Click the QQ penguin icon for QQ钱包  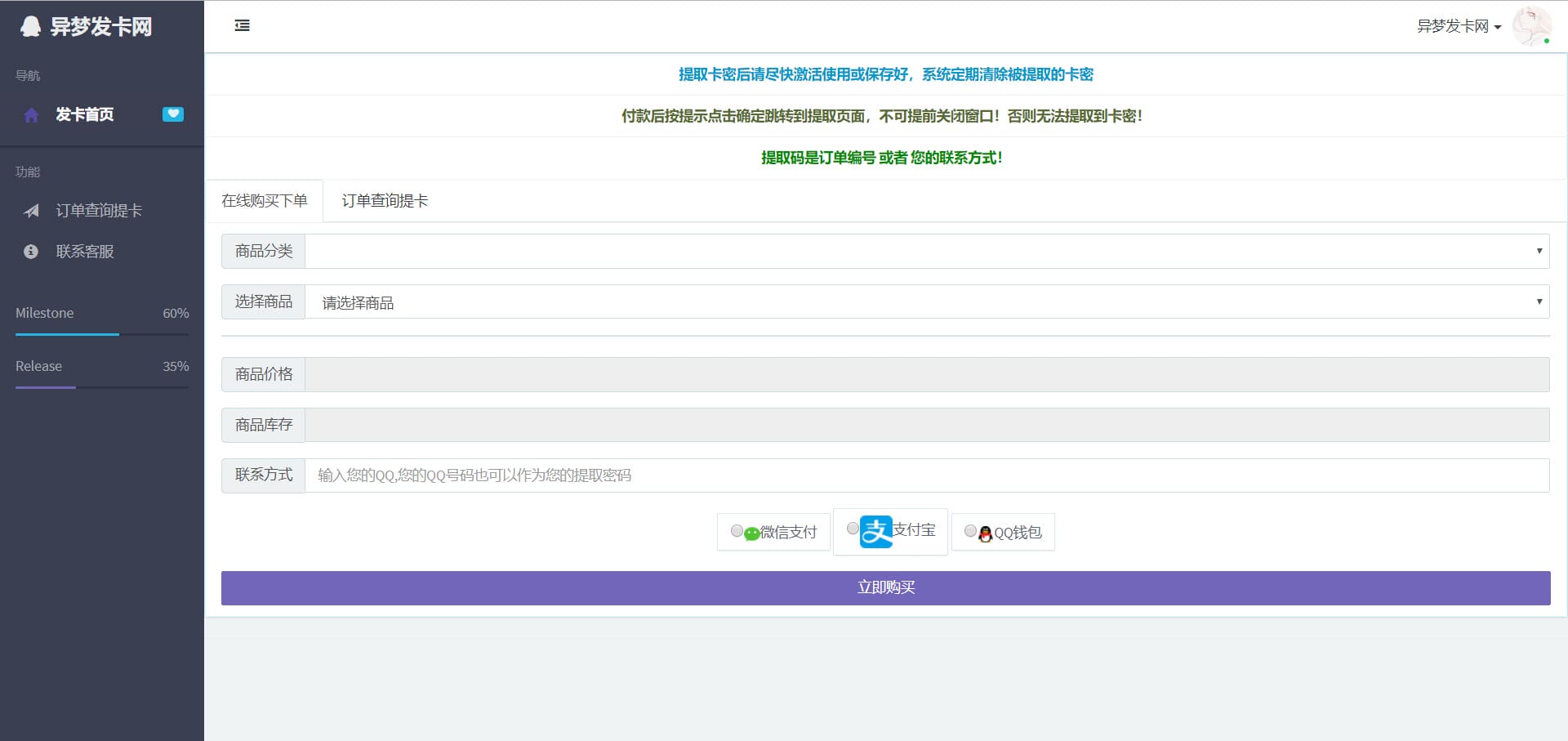986,533
